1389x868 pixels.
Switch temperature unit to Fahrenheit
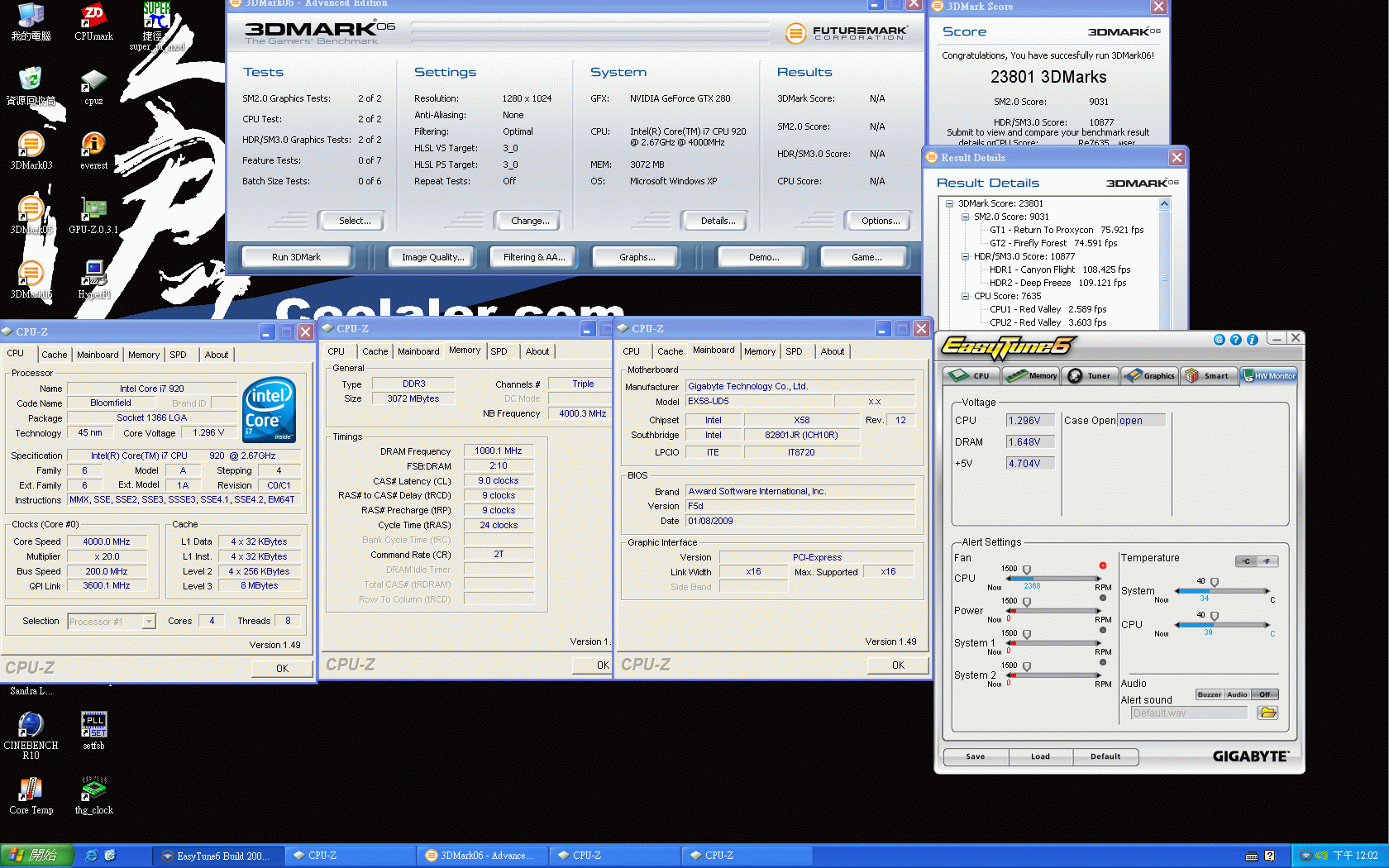tap(1267, 561)
